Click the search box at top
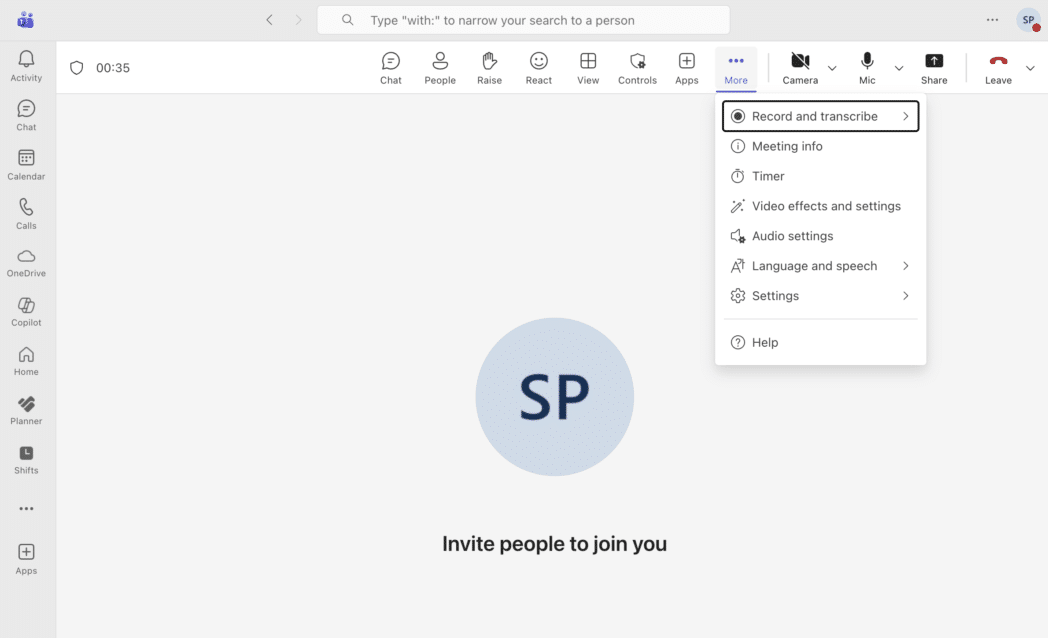Screen dimensions: 1048x638 (523, 20)
